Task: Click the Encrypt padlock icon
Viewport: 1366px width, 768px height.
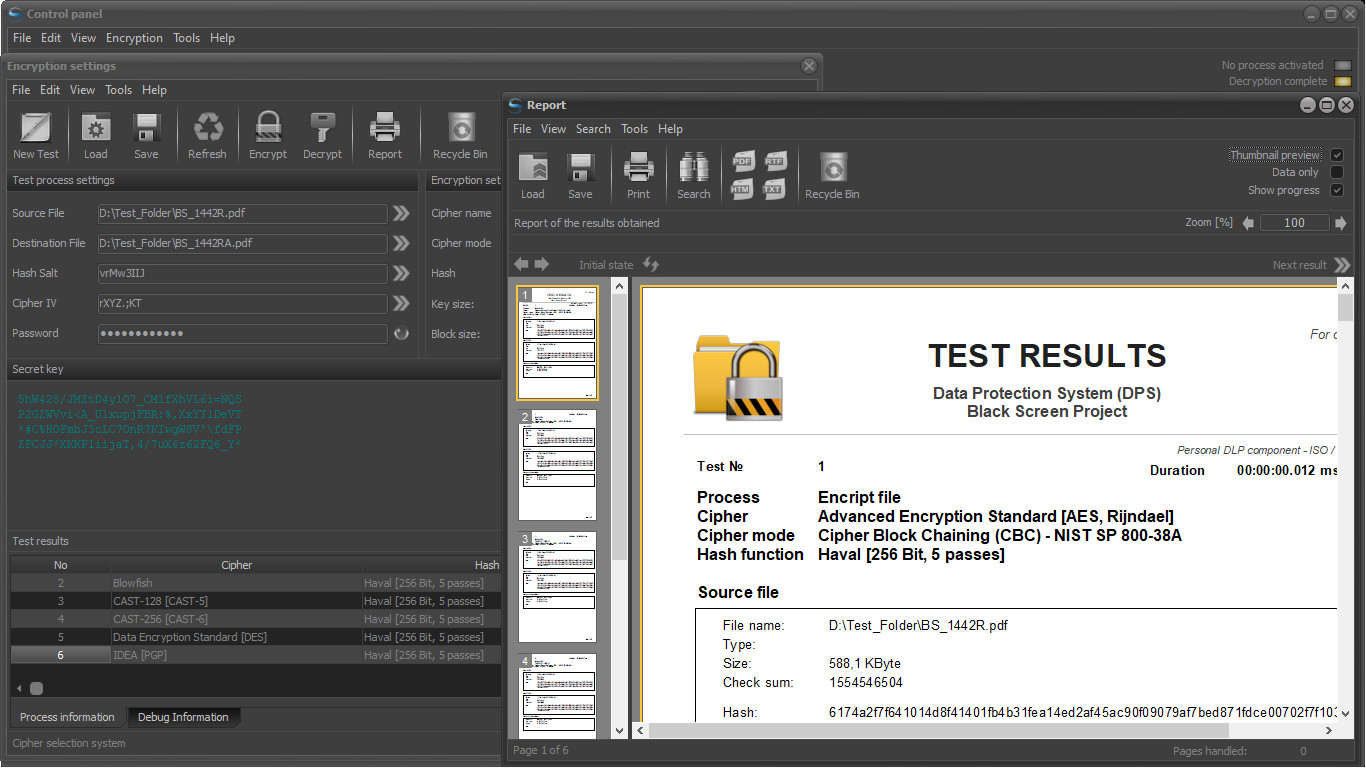Action: tap(267, 128)
